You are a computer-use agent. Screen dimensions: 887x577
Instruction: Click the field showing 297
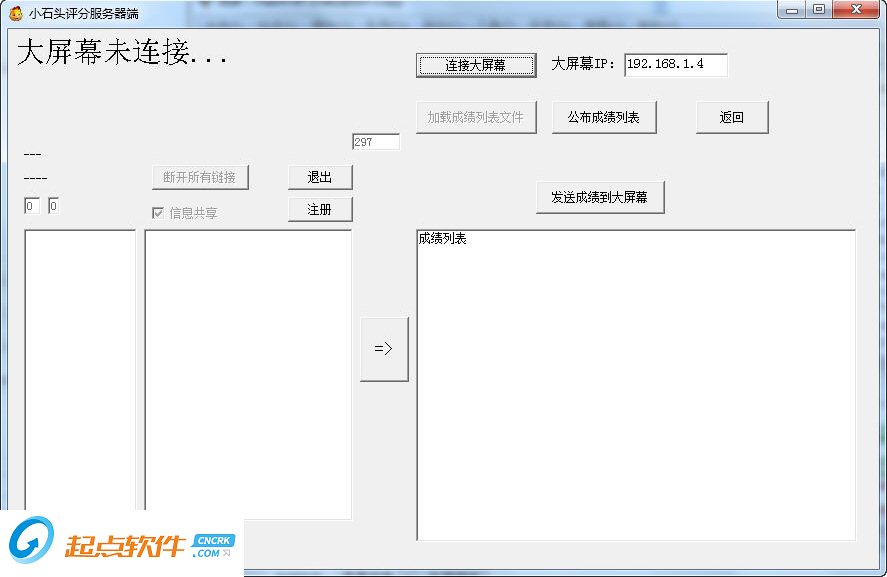click(x=375, y=141)
